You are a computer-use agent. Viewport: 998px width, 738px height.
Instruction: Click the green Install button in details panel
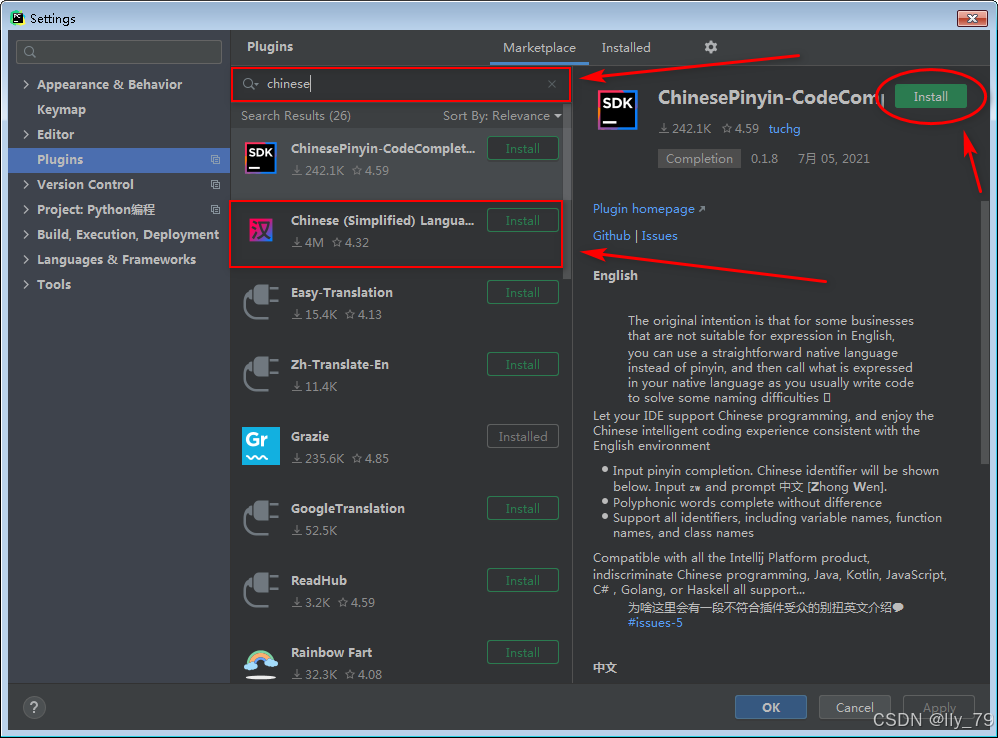931,97
